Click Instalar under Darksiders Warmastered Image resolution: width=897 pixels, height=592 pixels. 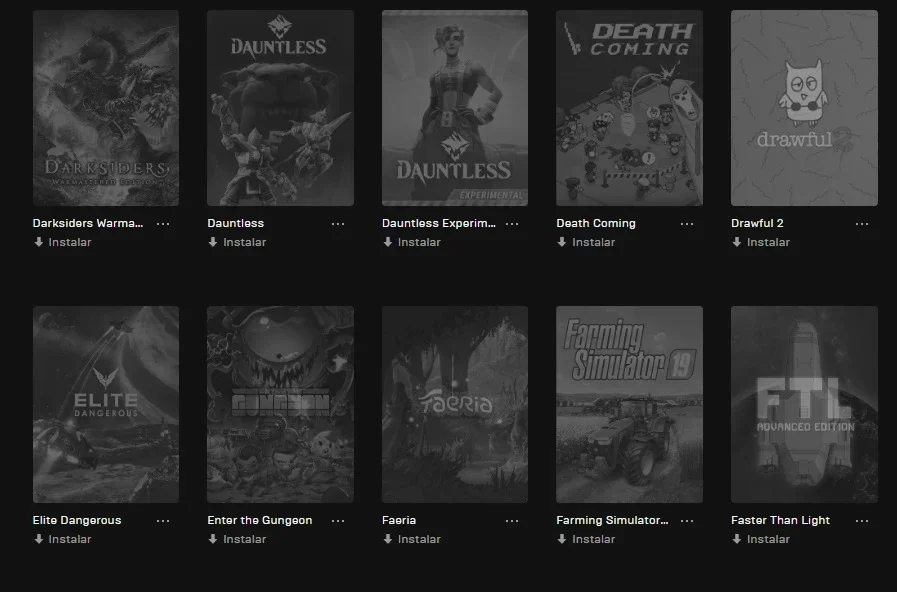click(62, 242)
